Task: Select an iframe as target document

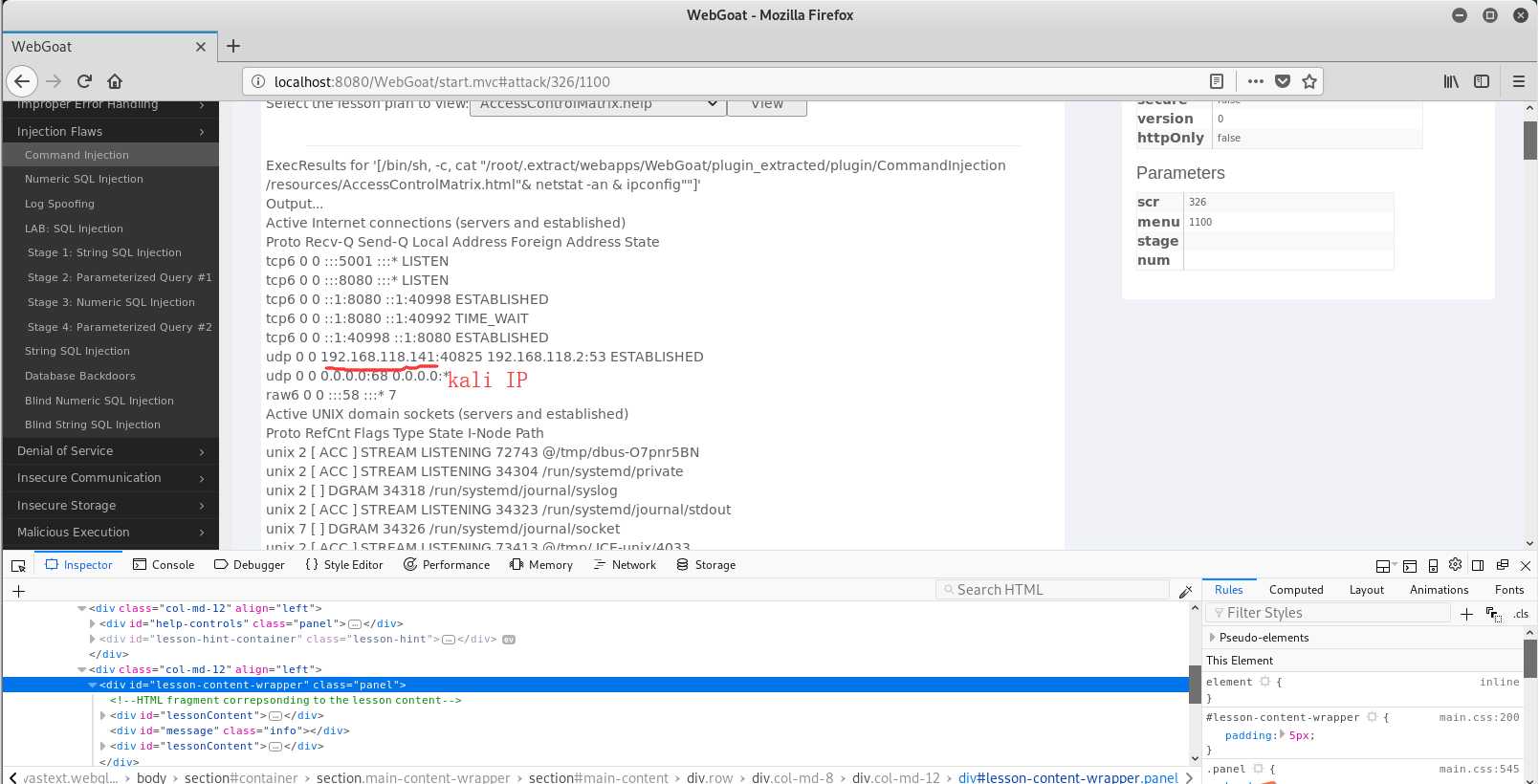Action: 1385,566
